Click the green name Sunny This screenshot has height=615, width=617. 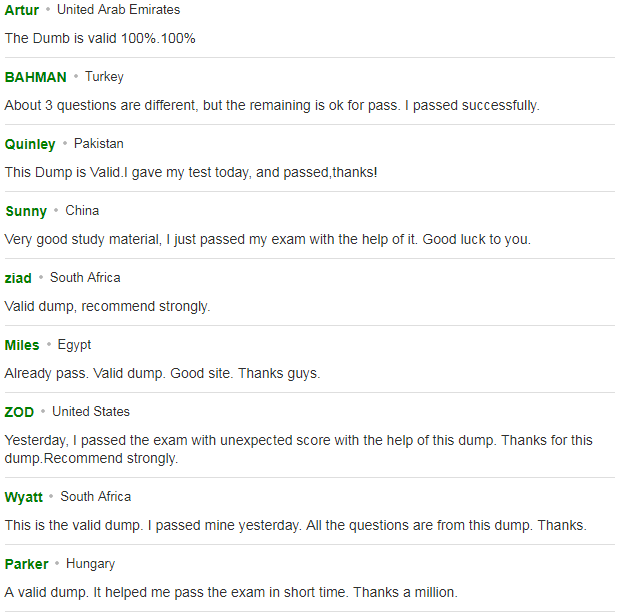[26, 211]
